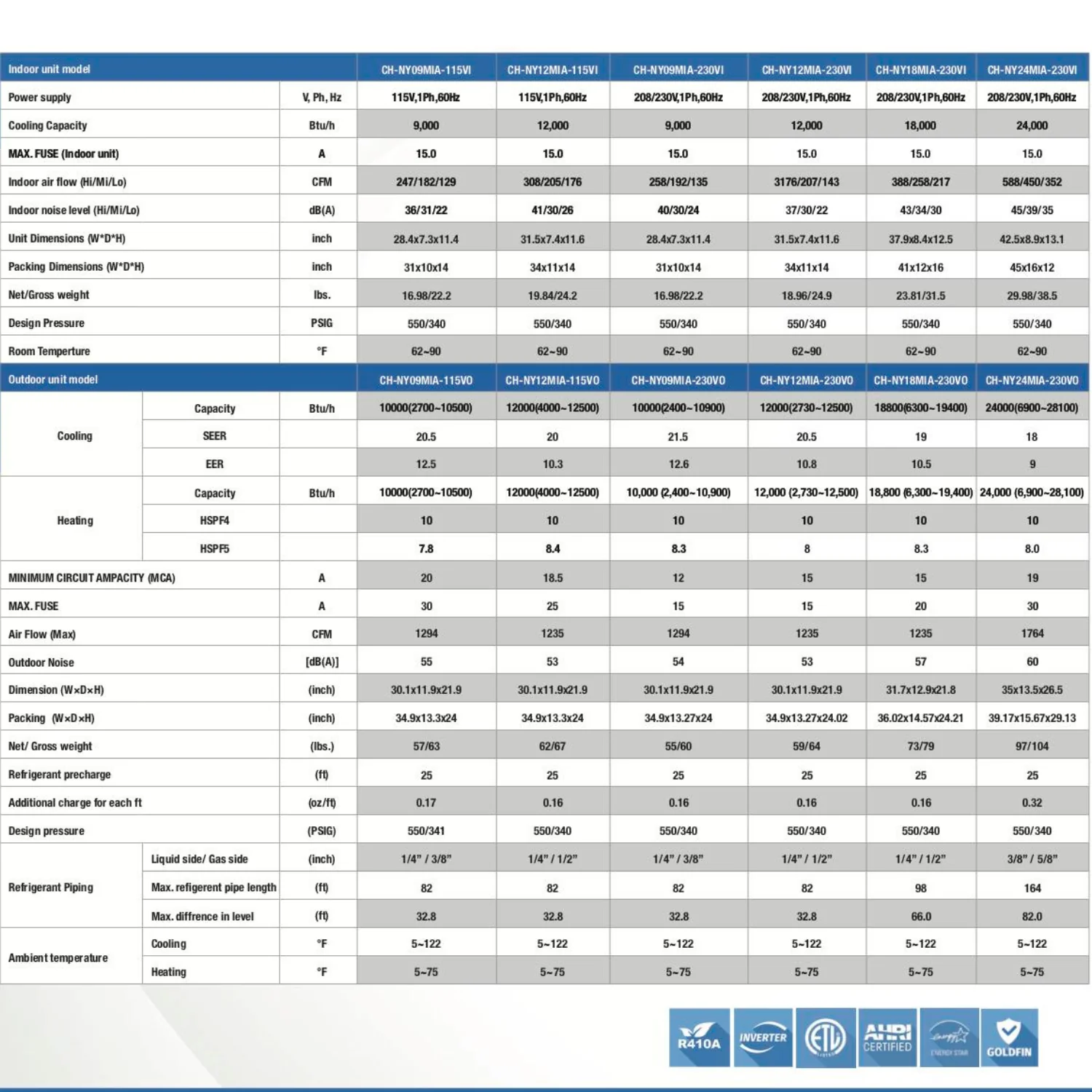The width and height of the screenshot is (1092, 1092).
Task: Select the Ambient temperature row label
Action: 58,957
